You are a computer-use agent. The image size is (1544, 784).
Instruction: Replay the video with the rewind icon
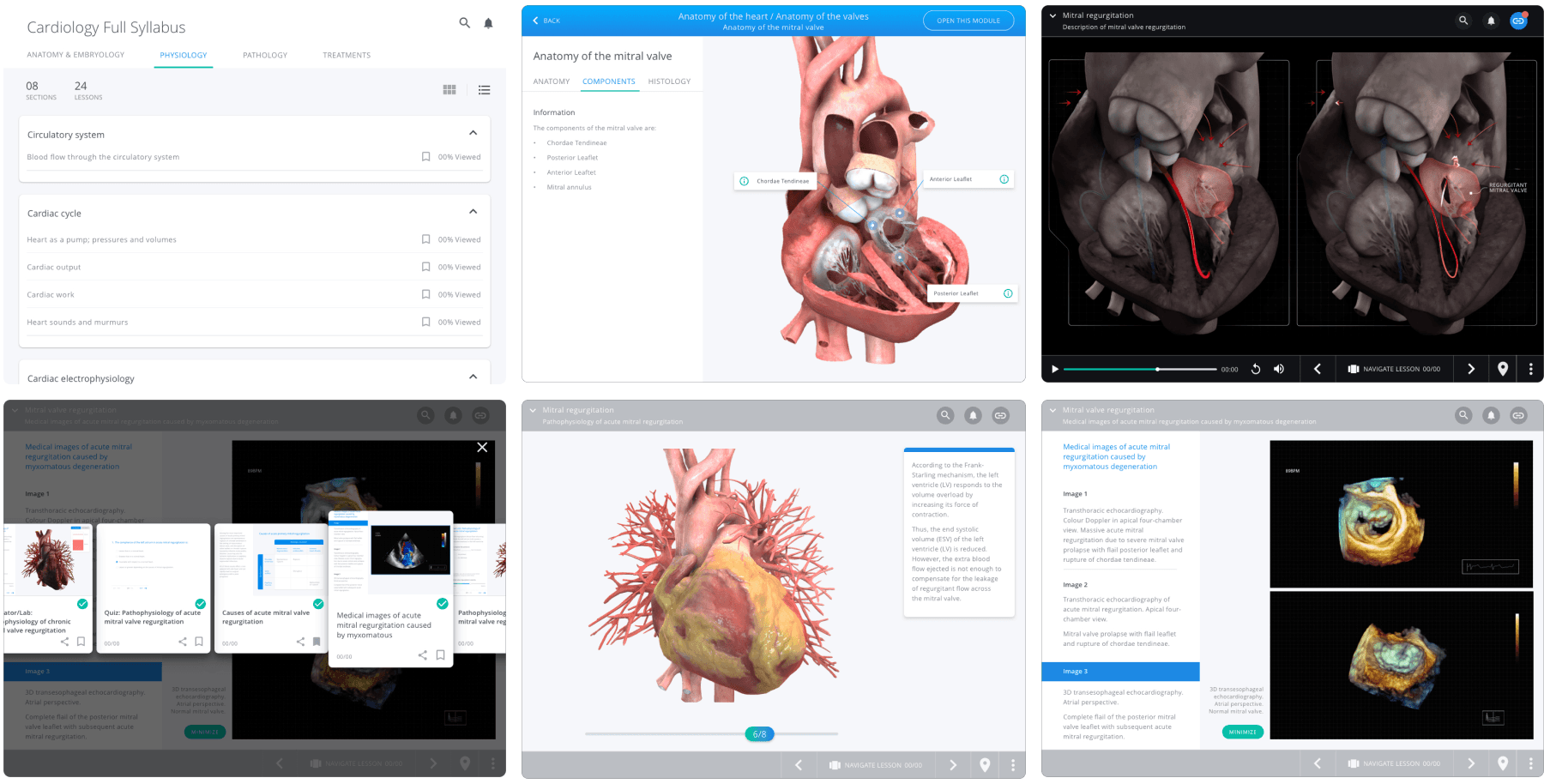tap(1256, 369)
